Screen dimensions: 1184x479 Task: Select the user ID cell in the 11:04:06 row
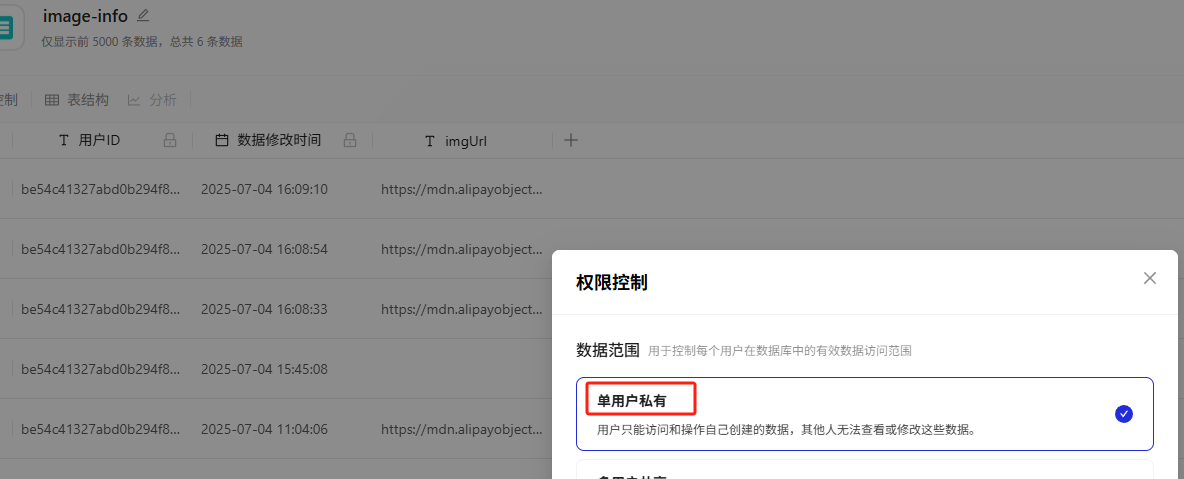click(100, 429)
